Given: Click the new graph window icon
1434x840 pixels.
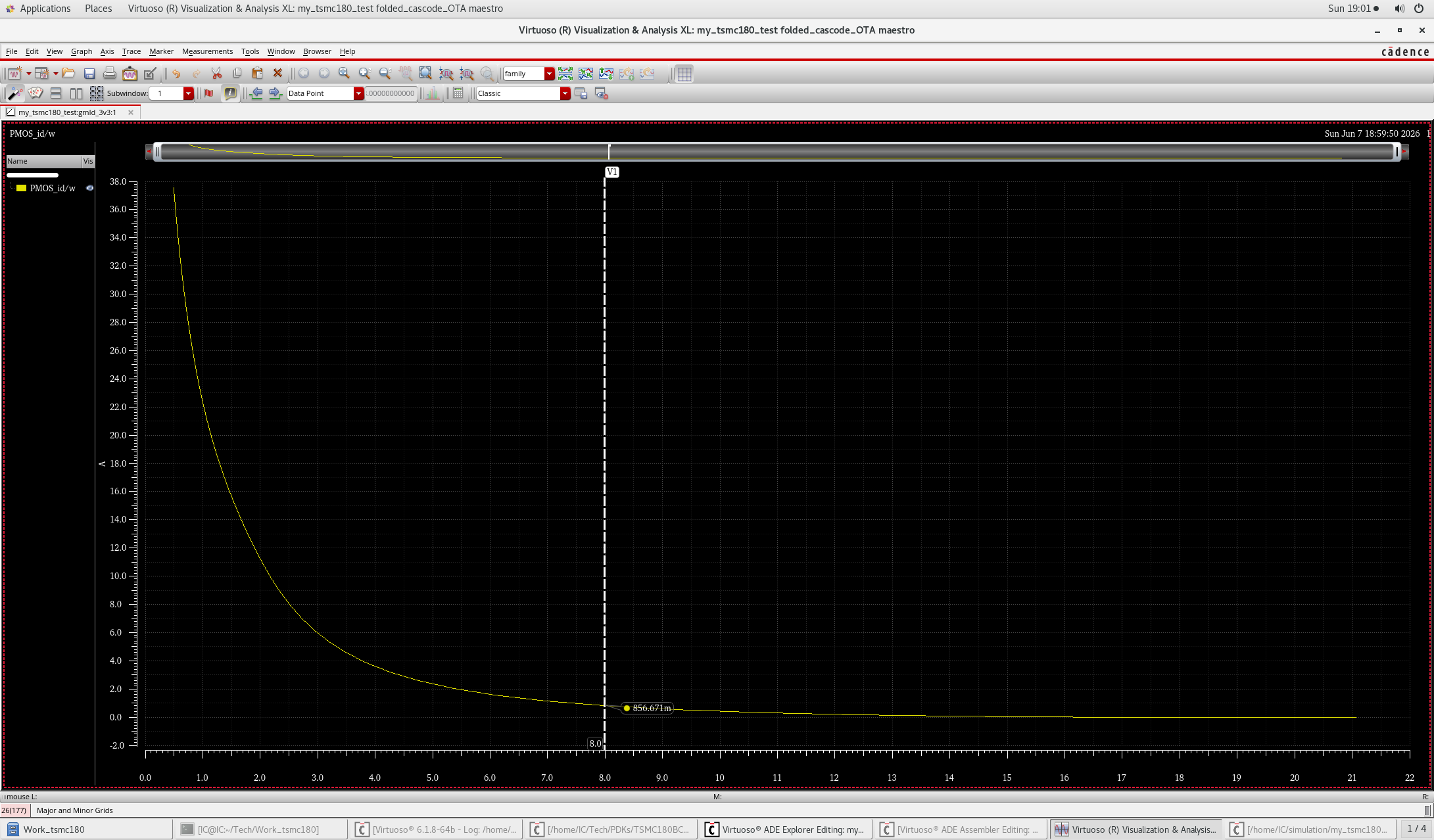Looking at the screenshot, I should (14, 74).
